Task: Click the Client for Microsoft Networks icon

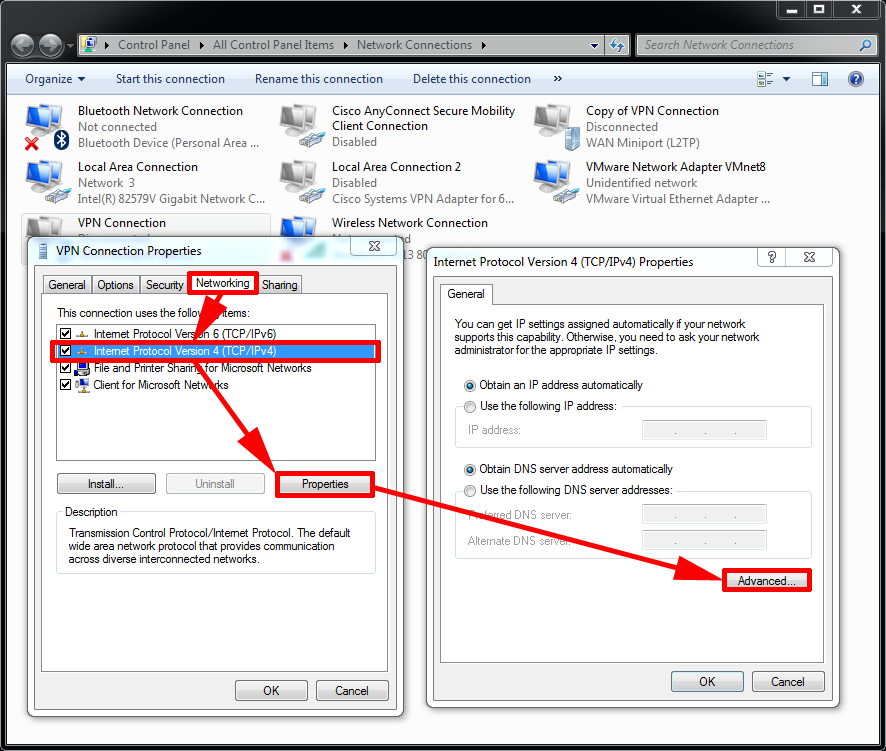Action: point(82,385)
